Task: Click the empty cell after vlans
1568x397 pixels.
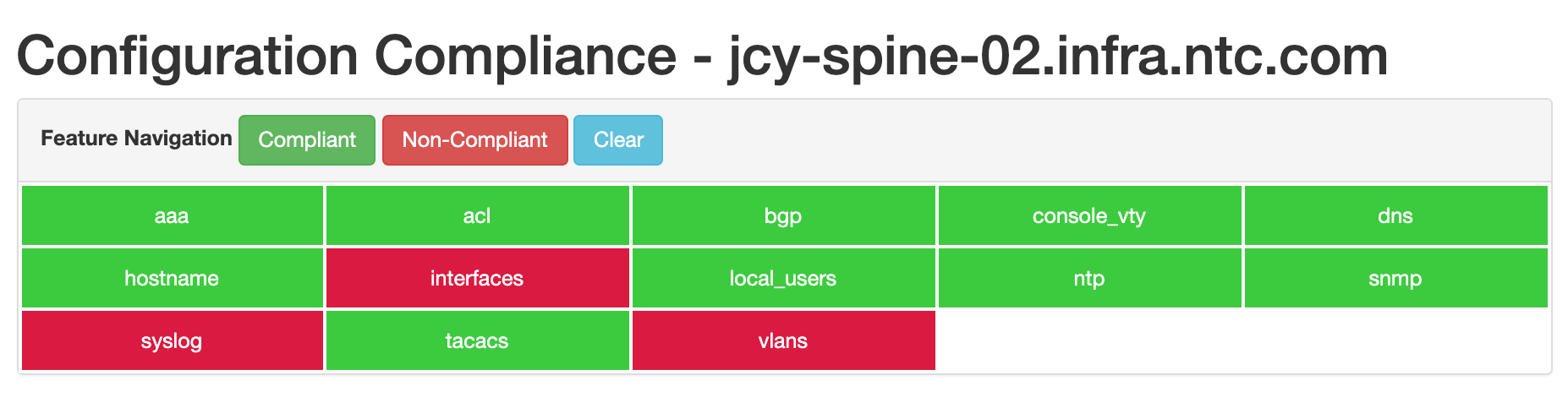Action: tap(1090, 340)
